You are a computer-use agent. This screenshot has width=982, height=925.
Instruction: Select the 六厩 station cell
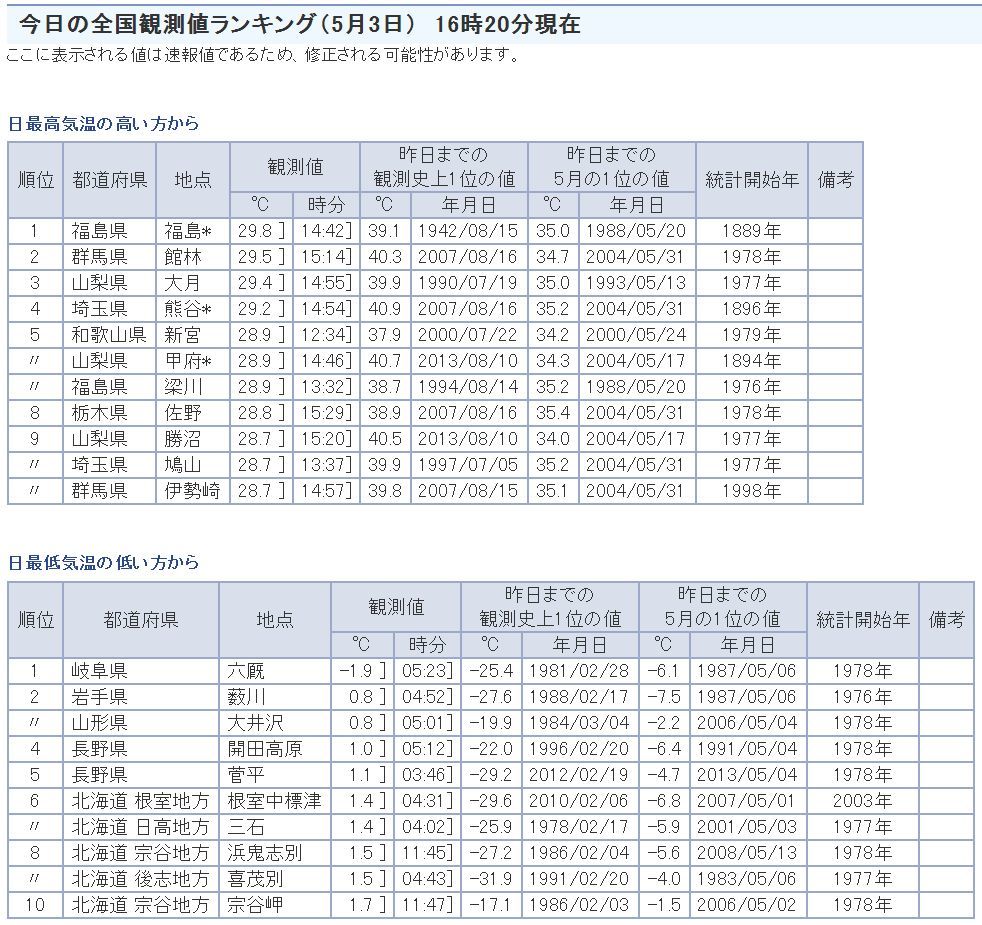point(246,671)
